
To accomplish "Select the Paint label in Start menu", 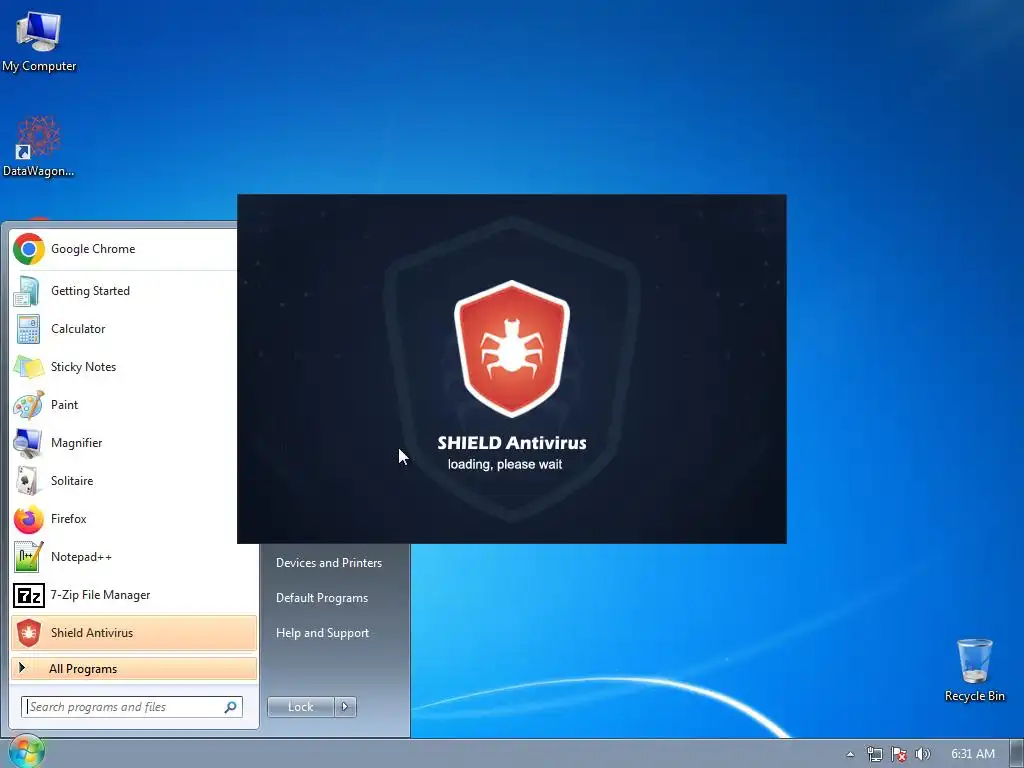I will coord(64,404).
